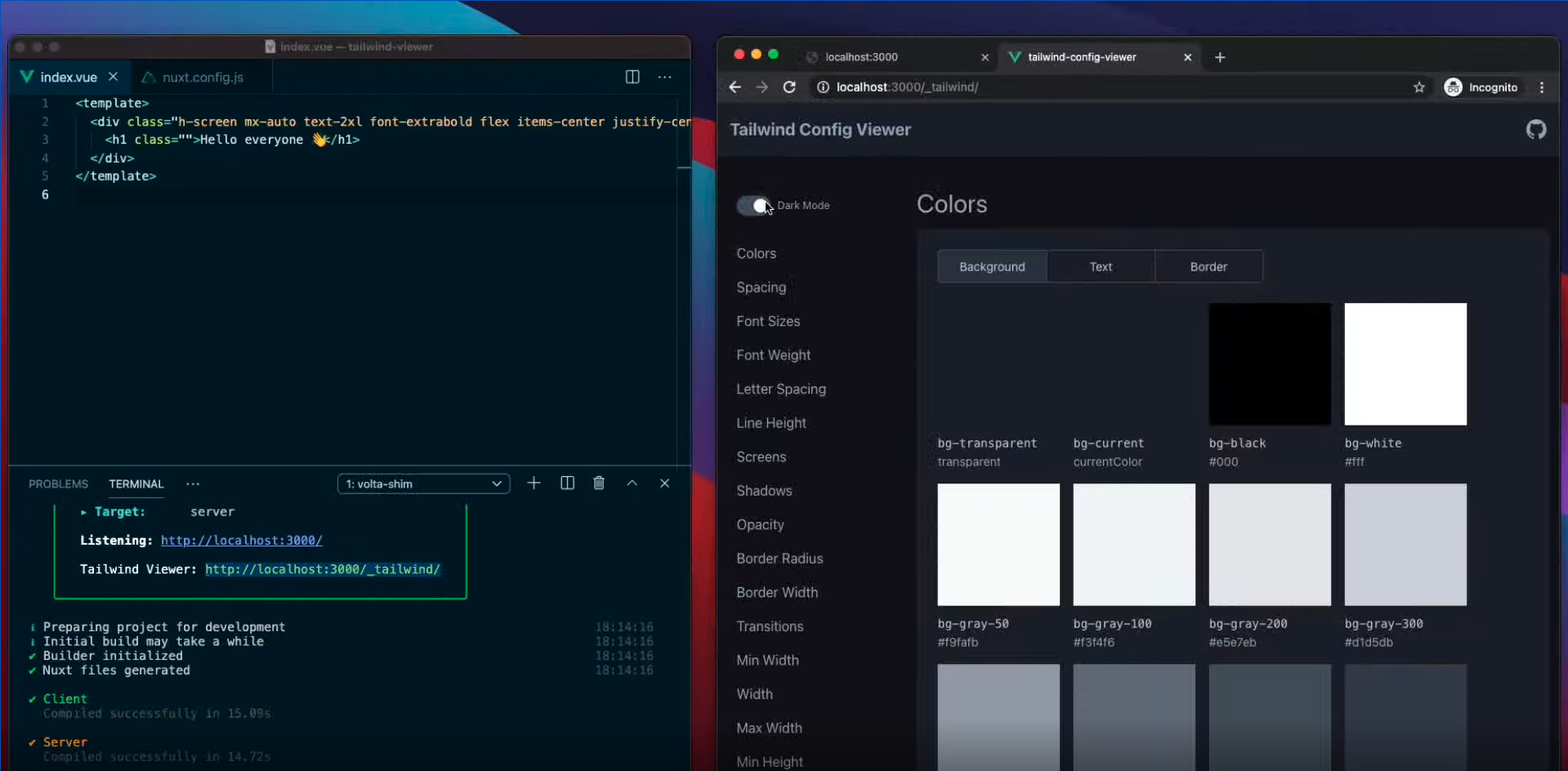The image size is (1568, 771).
Task: Click the Hello everyone h1 code line
Action: tap(233, 140)
